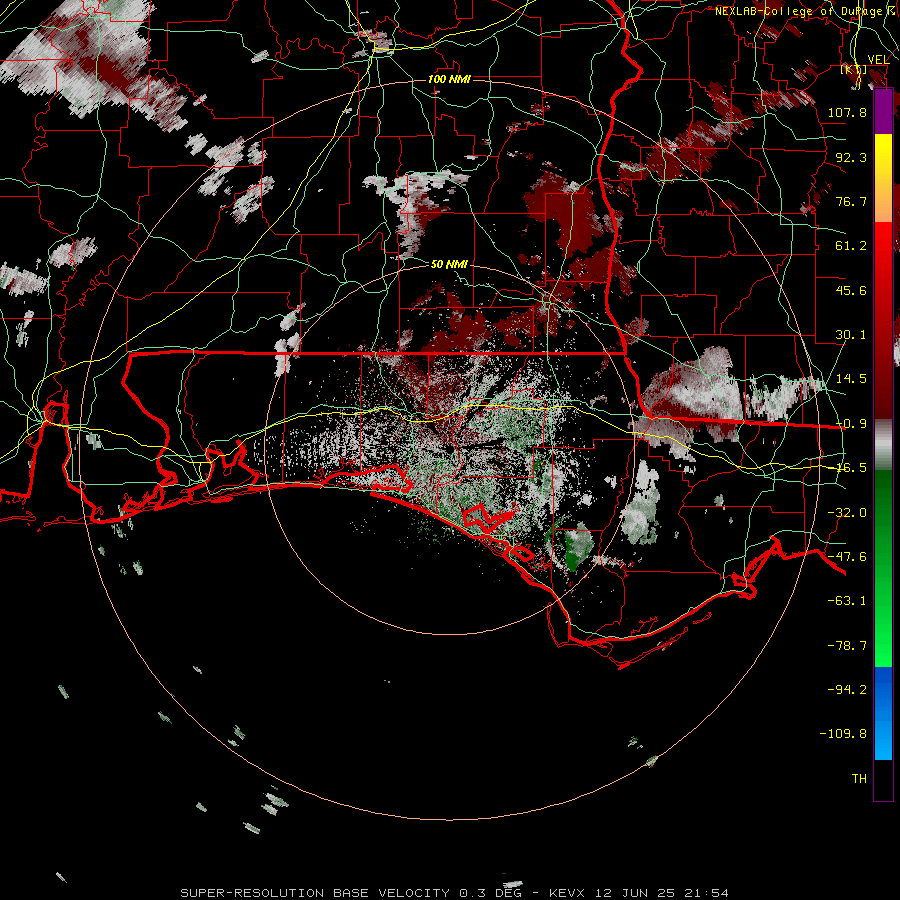Viewport: 900px width, 900px height.
Task: Click the 100 NMI range ring label
Action: pos(449,79)
